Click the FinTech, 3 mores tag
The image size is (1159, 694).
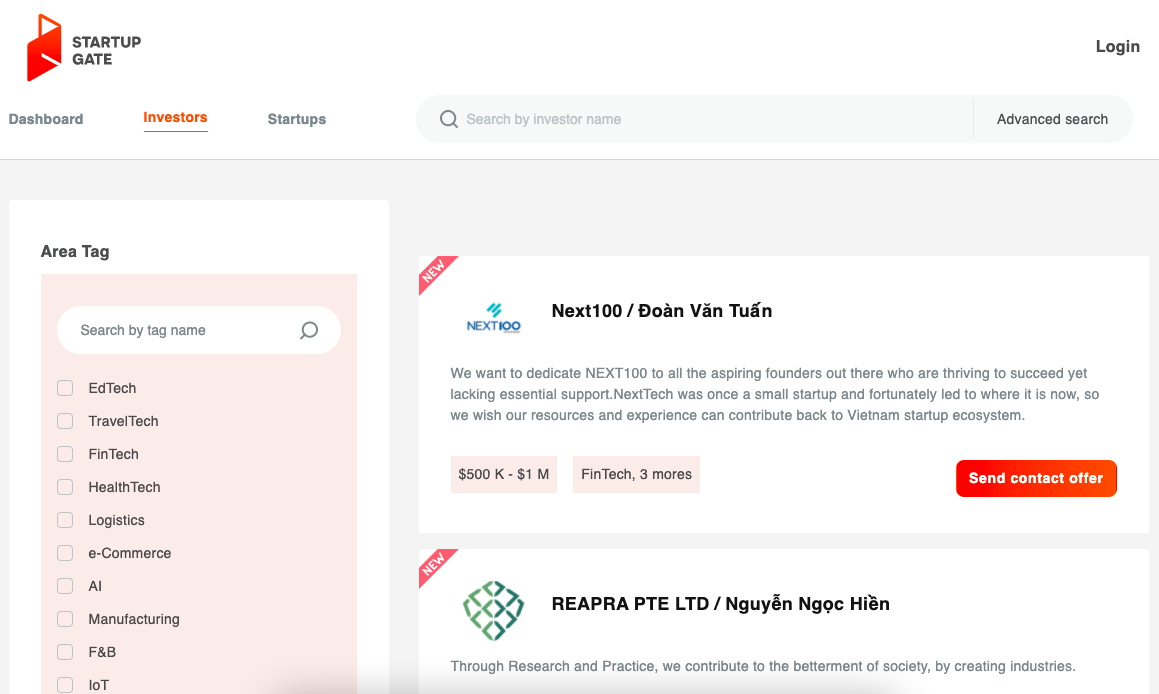636,474
